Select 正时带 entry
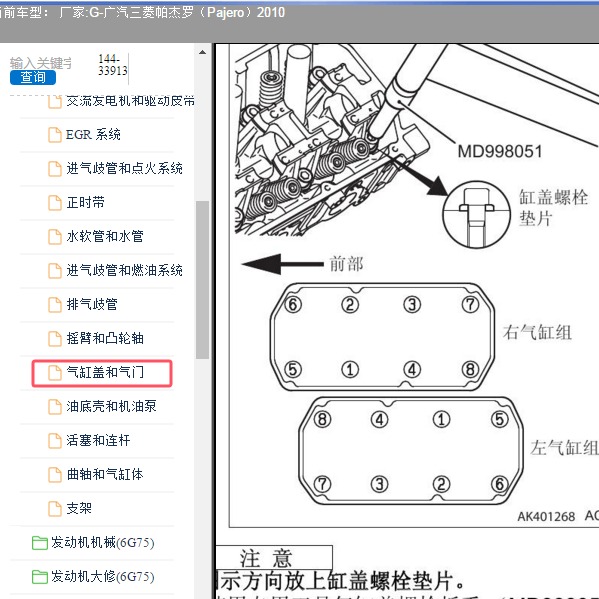This screenshot has height=599, width=599. click(x=85, y=202)
